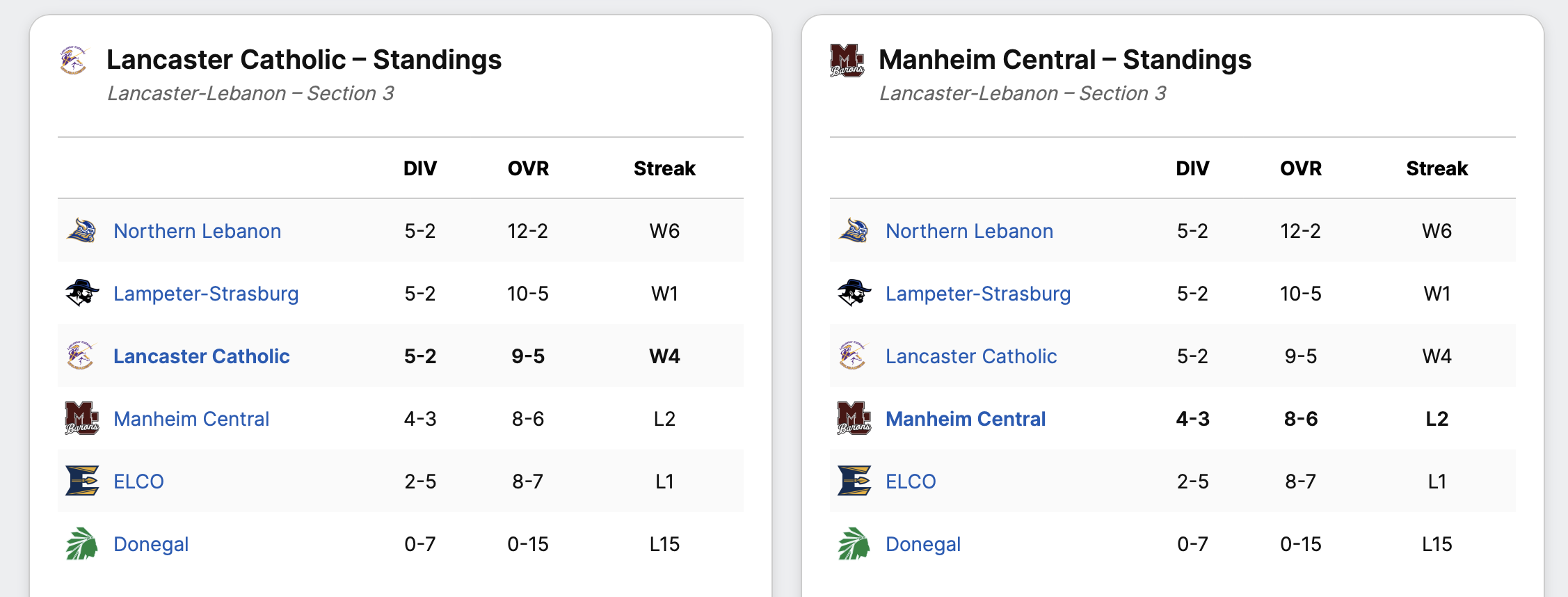Click ELCO logo in left standings table
Image resolution: width=1568 pixels, height=597 pixels.
click(81, 481)
